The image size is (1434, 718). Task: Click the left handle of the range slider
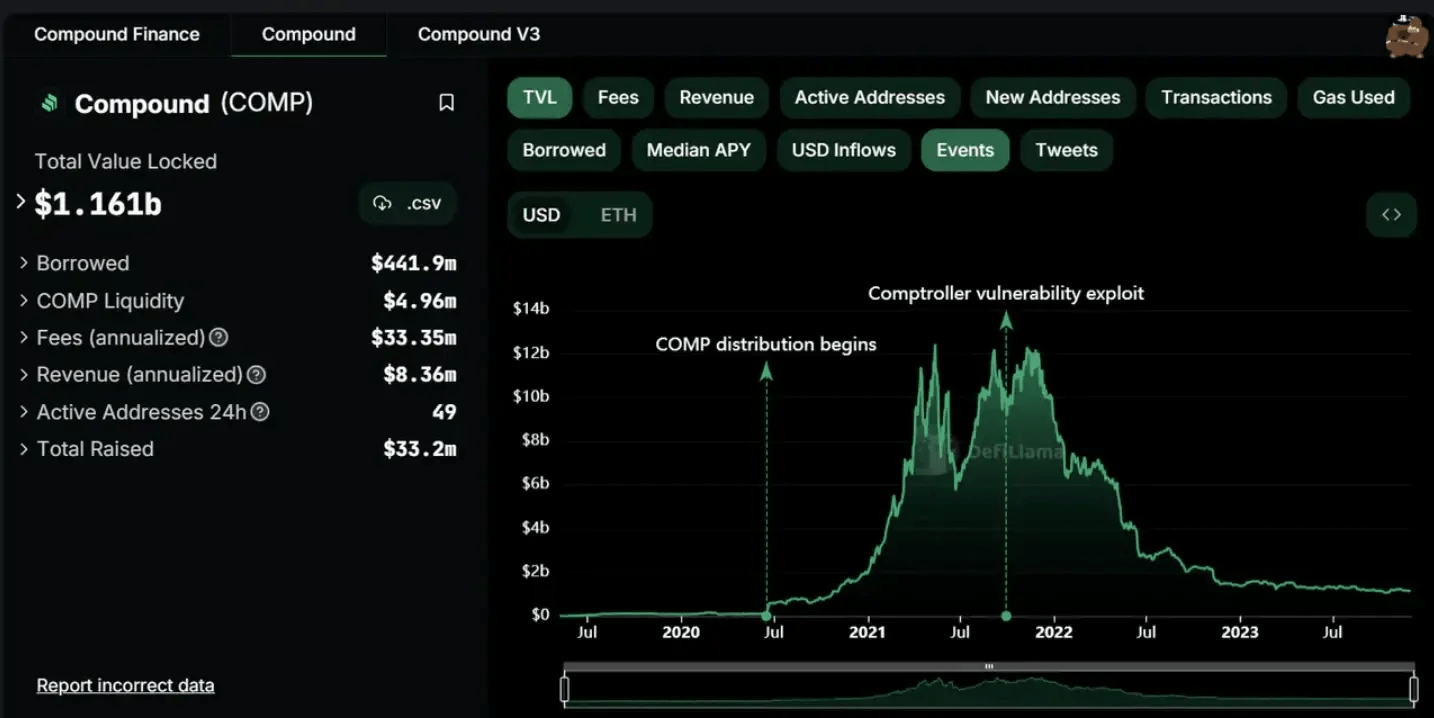click(565, 688)
